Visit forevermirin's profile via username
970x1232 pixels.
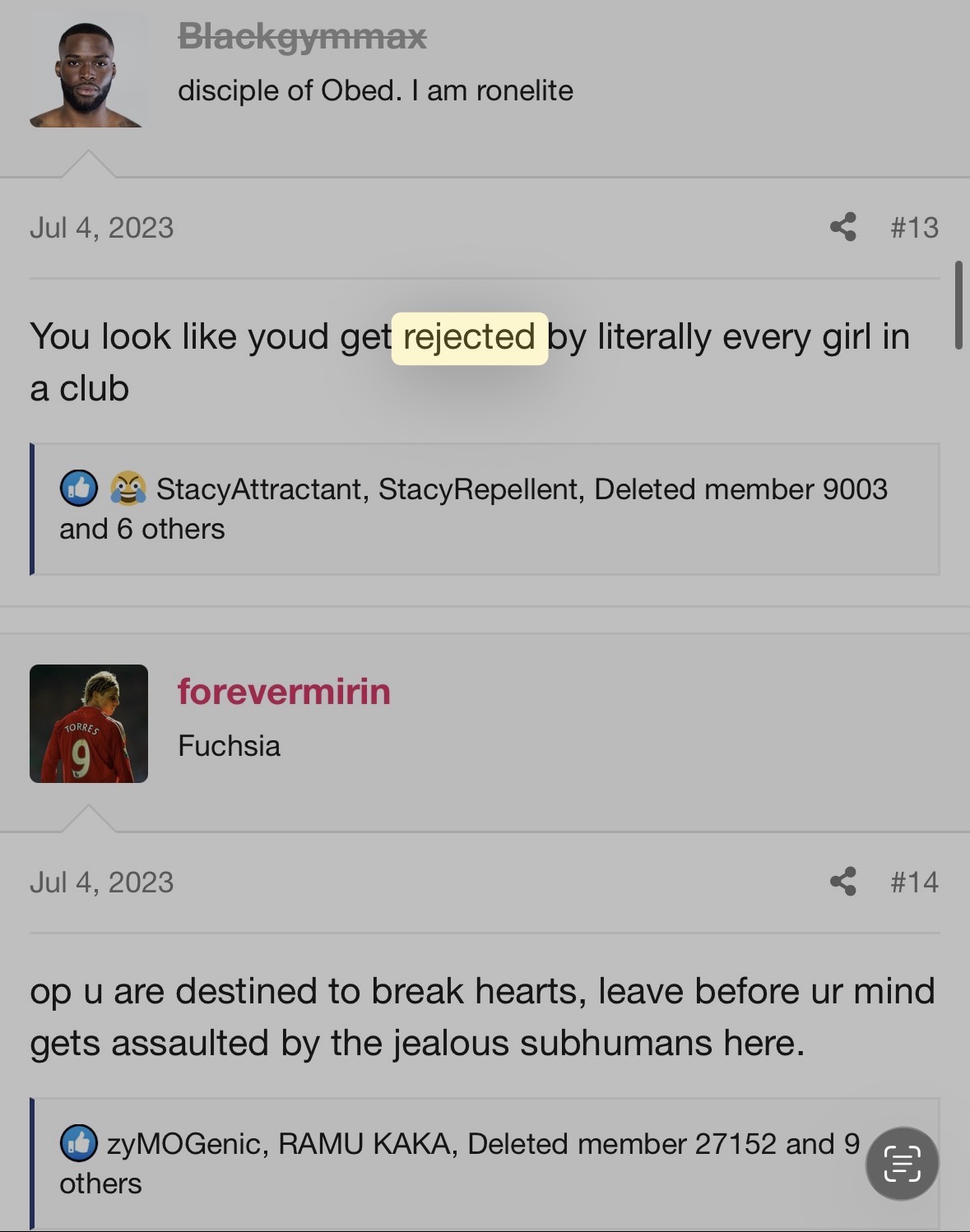click(284, 691)
